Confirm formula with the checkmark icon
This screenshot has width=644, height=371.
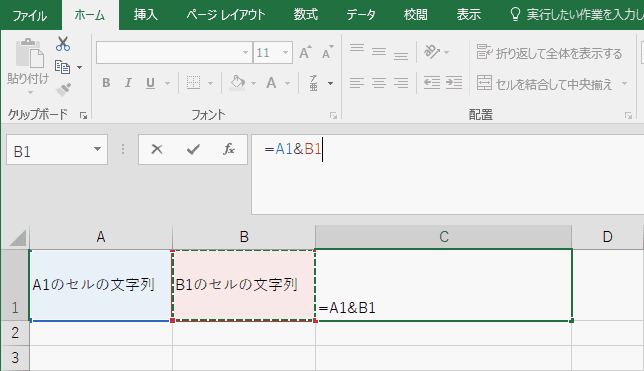[193, 149]
